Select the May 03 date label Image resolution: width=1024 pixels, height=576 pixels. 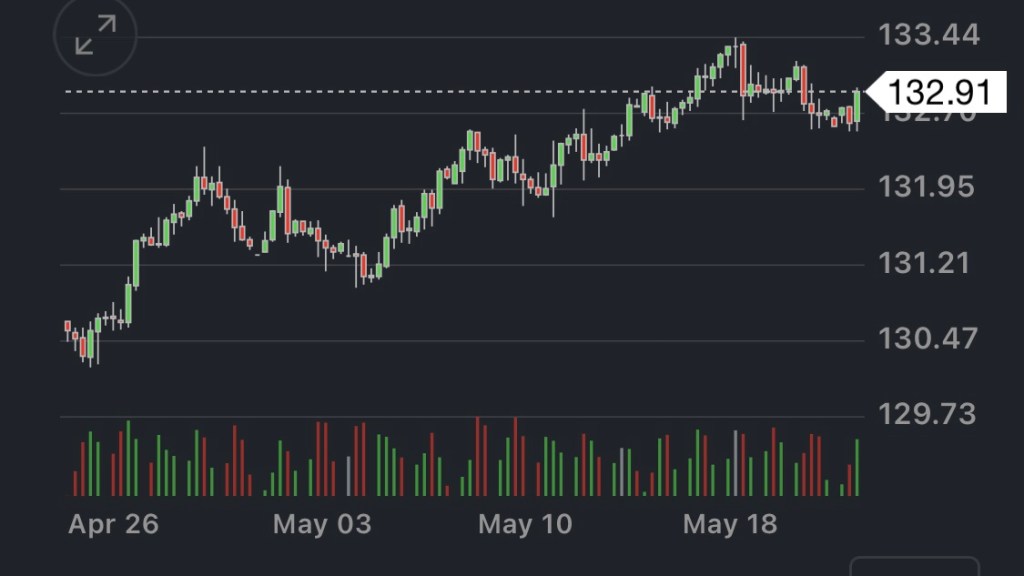pyautogui.click(x=321, y=524)
